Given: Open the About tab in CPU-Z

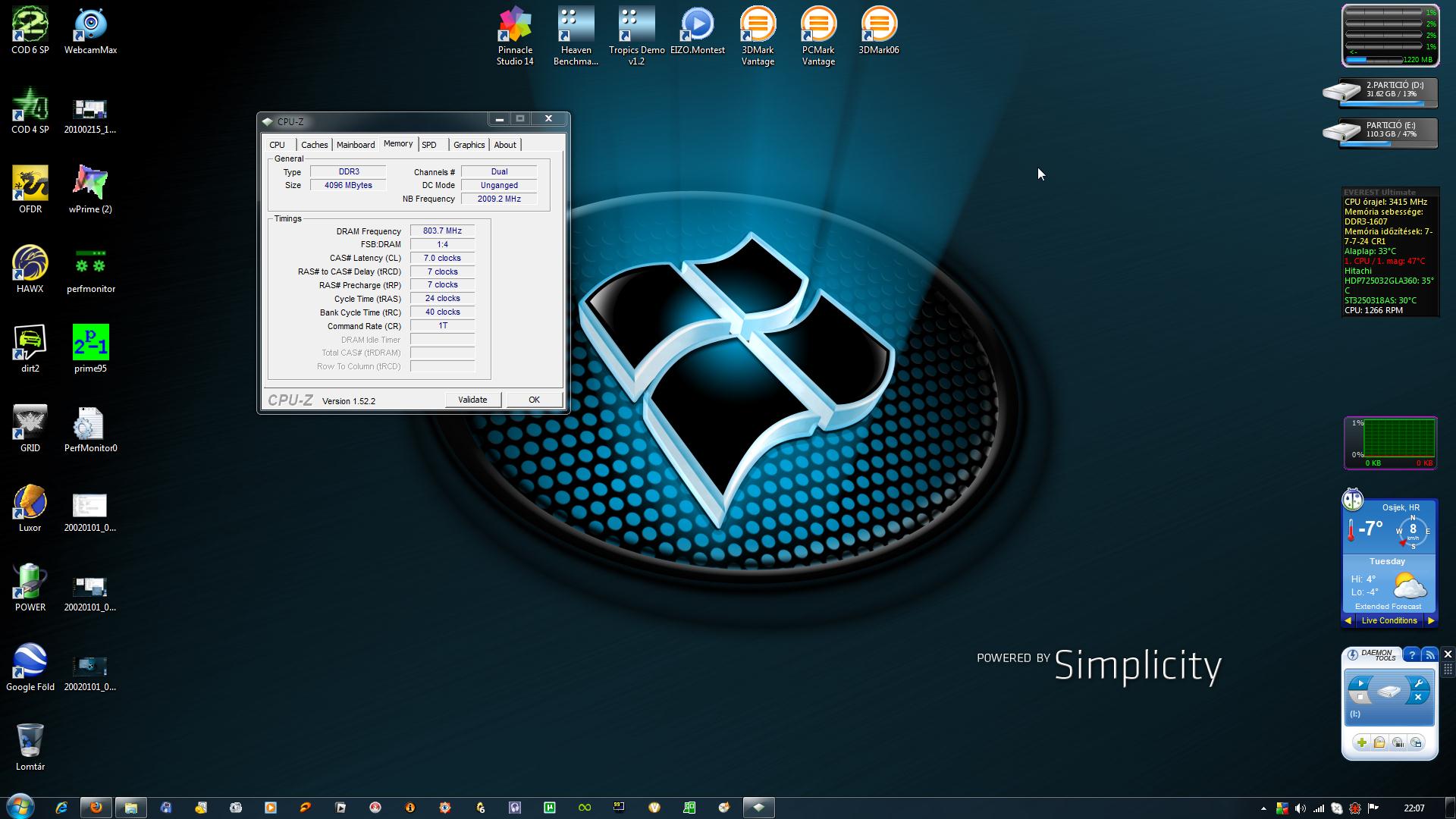Looking at the screenshot, I should (505, 145).
